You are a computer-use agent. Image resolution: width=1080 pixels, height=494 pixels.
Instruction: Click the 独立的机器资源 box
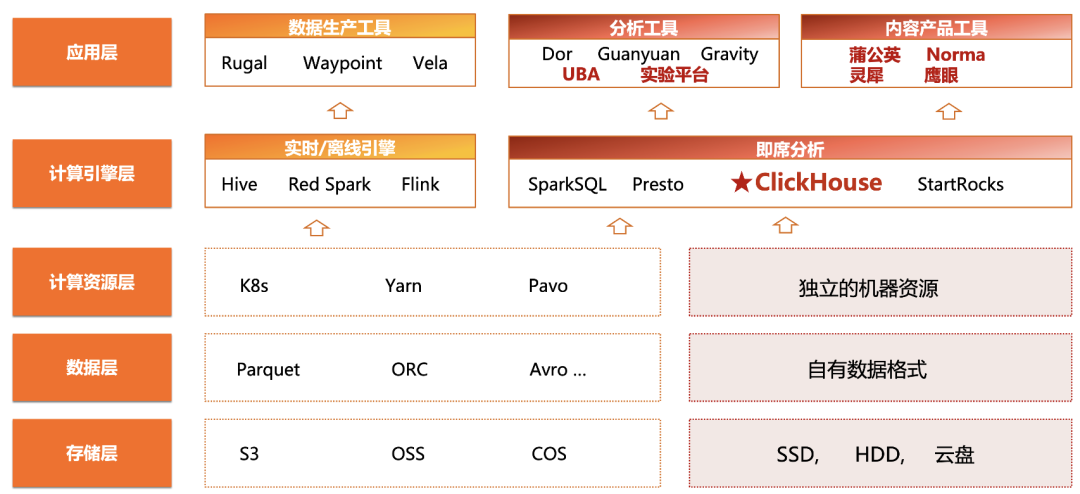[884, 282]
